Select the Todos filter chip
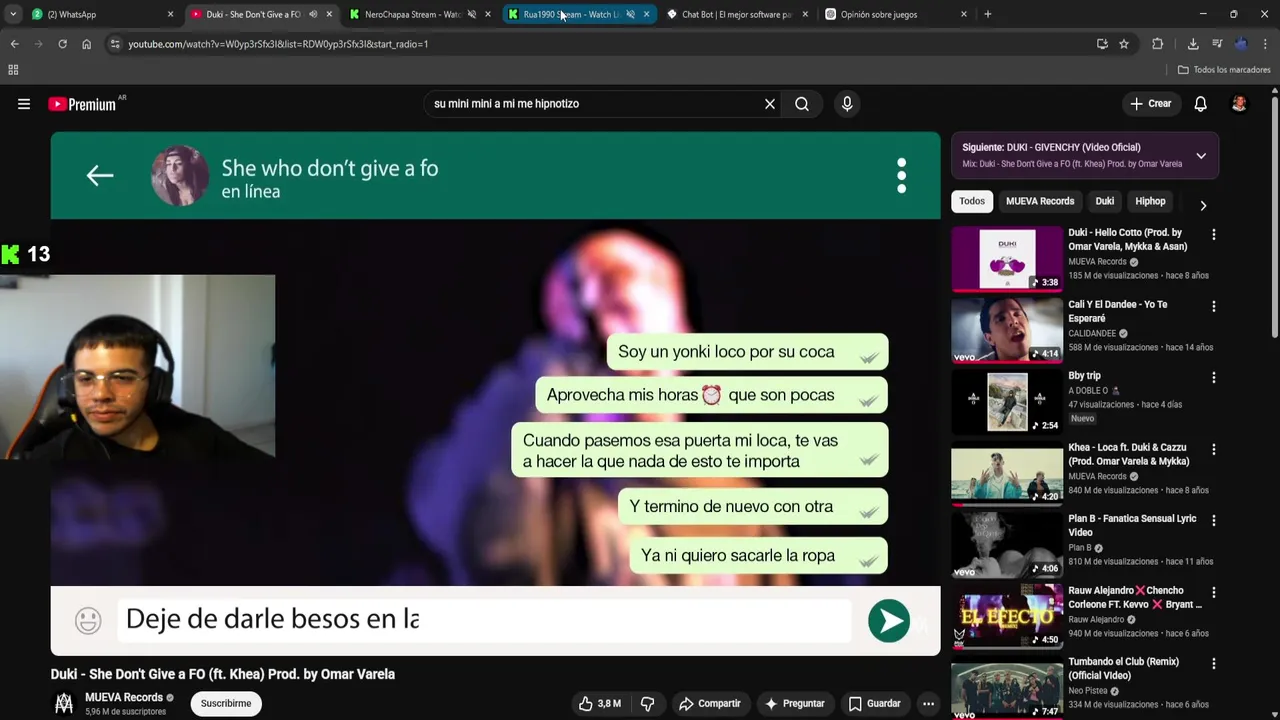1280x720 pixels. pyautogui.click(x=972, y=201)
